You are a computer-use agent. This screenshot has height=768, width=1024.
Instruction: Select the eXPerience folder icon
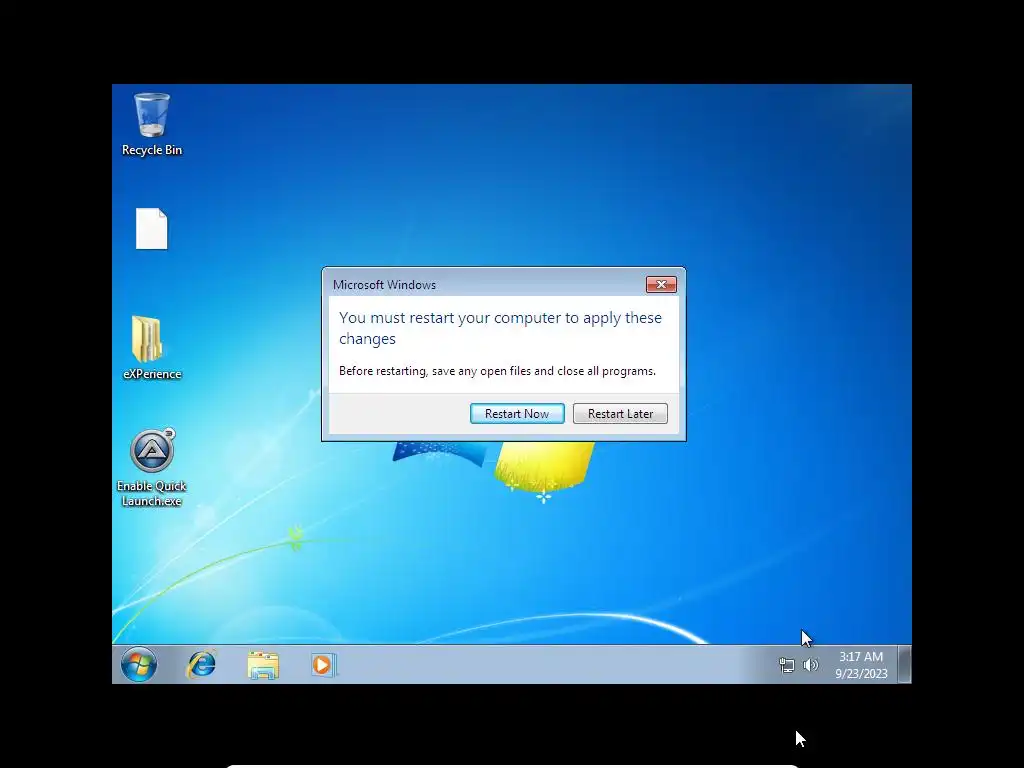tap(152, 348)
